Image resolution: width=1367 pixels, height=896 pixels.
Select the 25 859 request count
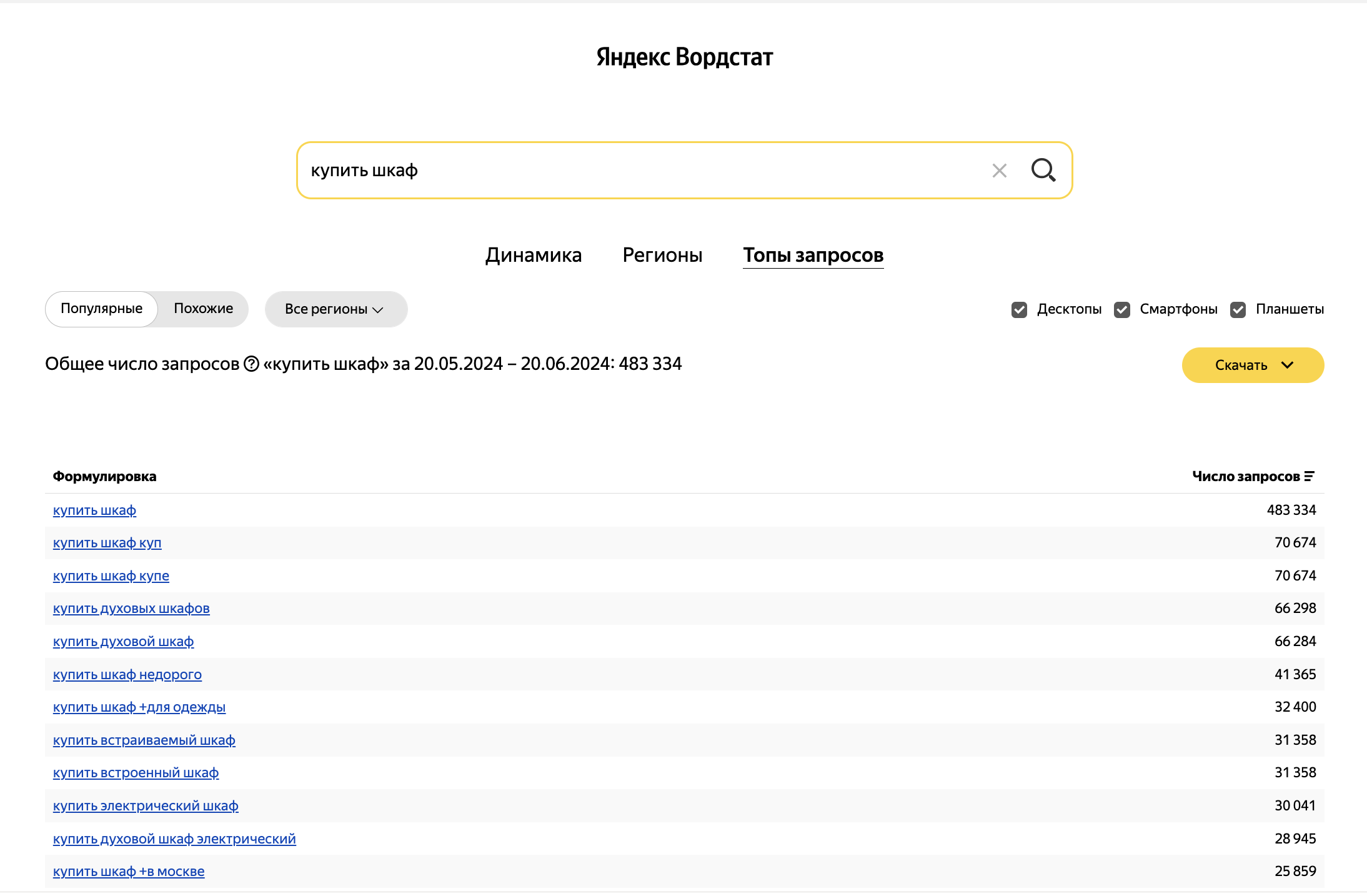click(1295, 871)
